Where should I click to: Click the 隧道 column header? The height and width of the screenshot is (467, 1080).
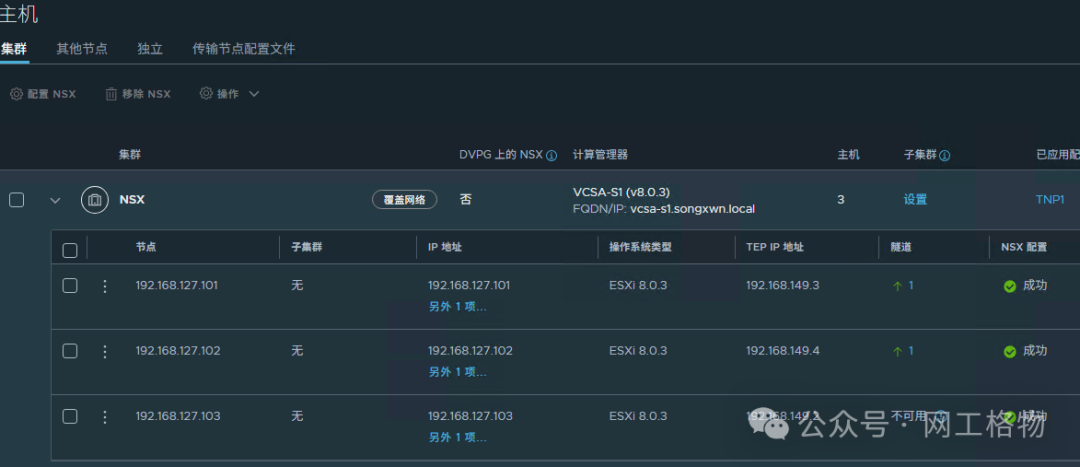click(x=901, y=247)
